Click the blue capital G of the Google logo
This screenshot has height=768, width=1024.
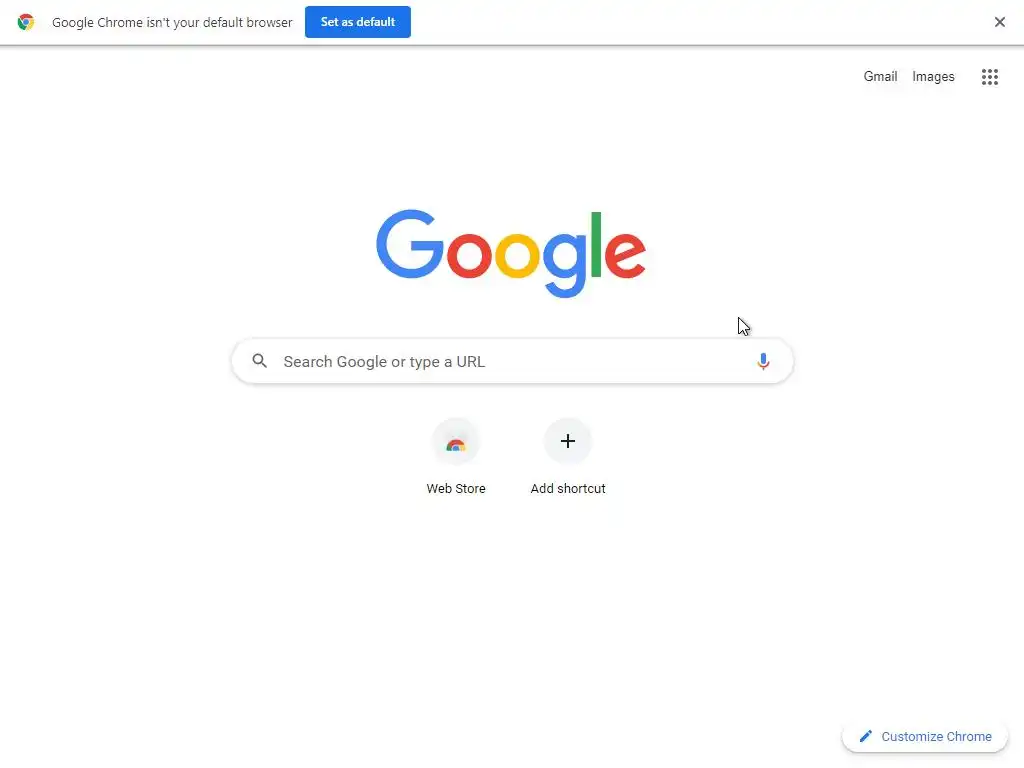click(x=410, y=244)
